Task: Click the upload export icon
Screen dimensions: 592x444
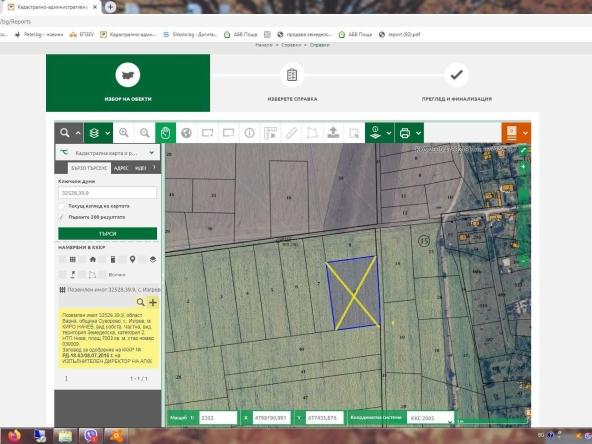Action: 333,133
